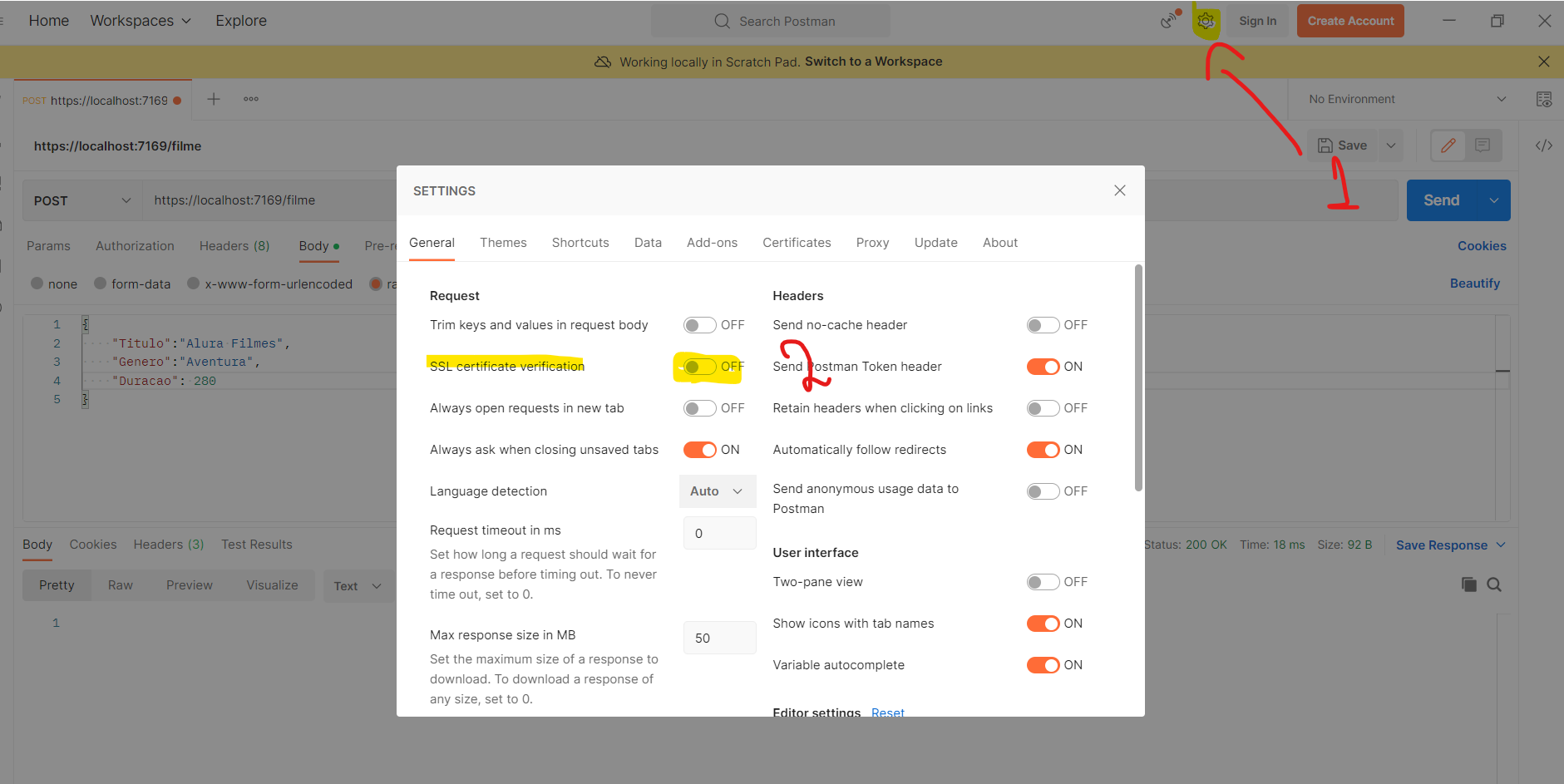Click Create Account button

pos(1350,21)
